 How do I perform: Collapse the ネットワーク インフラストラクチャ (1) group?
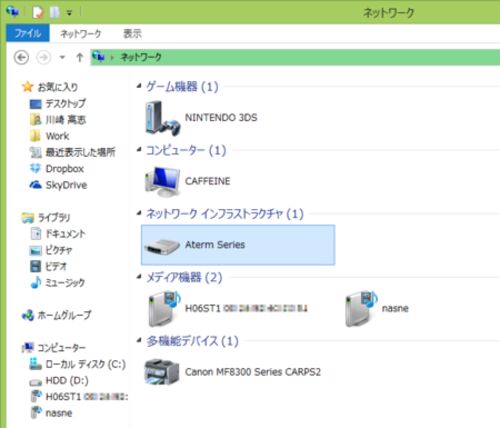[139, 213]
